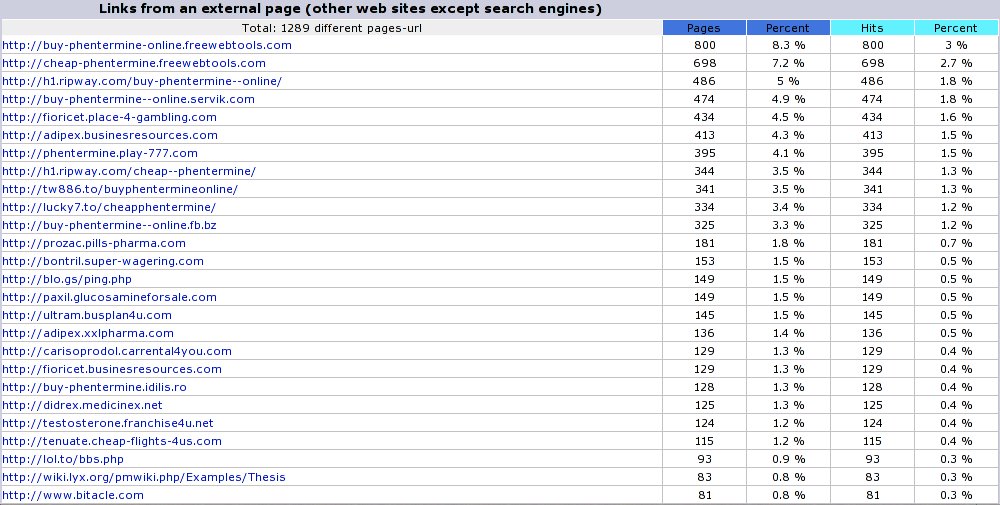Open the phentermine.play-777.com link
Screen dimensions: 1000x505
point(99,153)
